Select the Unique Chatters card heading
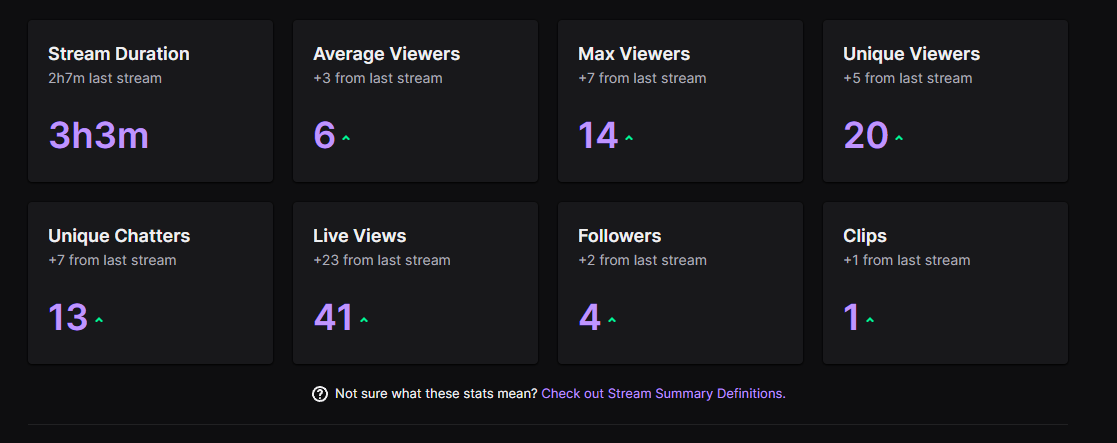1117x443 pixels. pos(119,236)
